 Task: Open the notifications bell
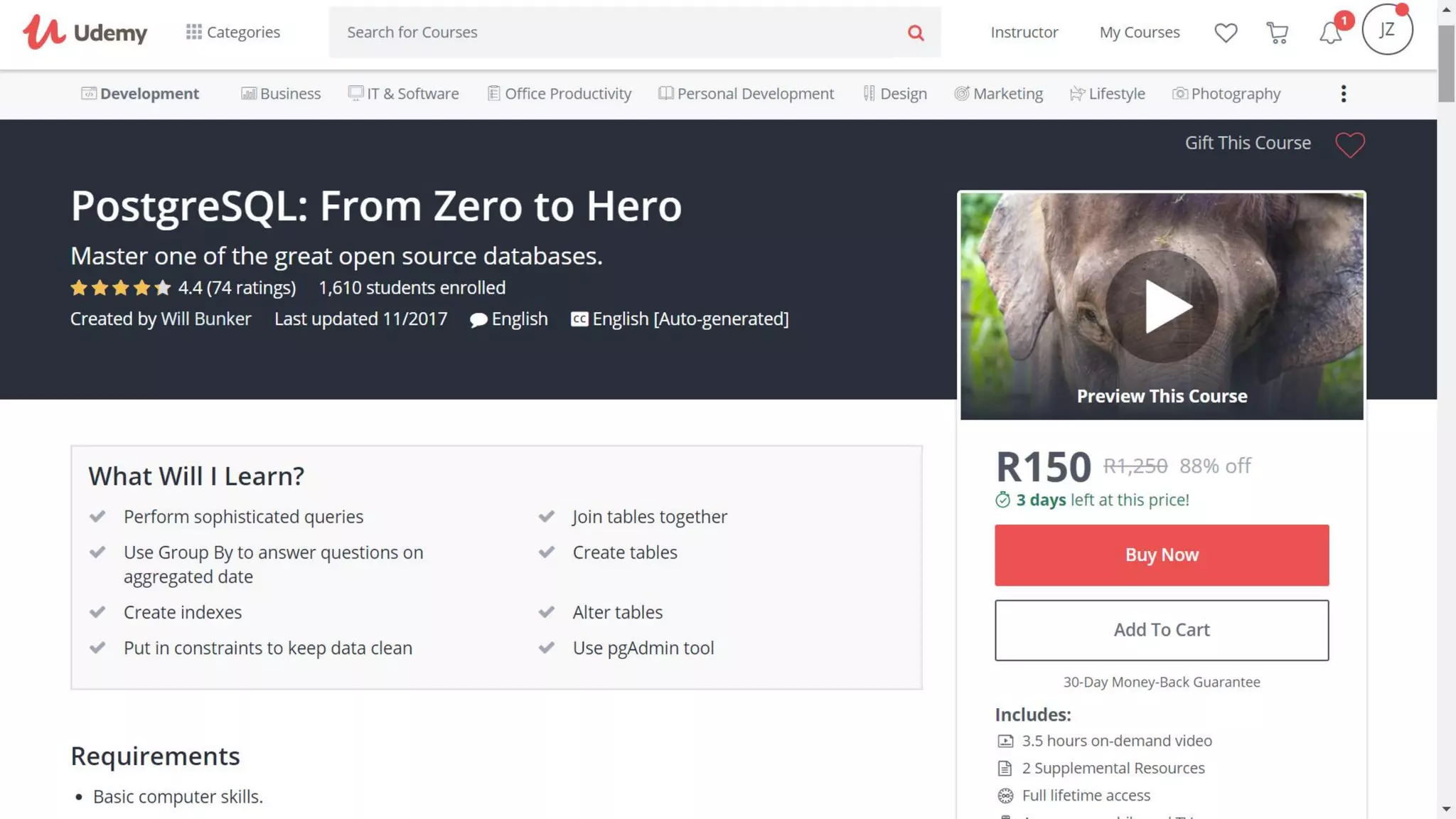[1330, 33]
